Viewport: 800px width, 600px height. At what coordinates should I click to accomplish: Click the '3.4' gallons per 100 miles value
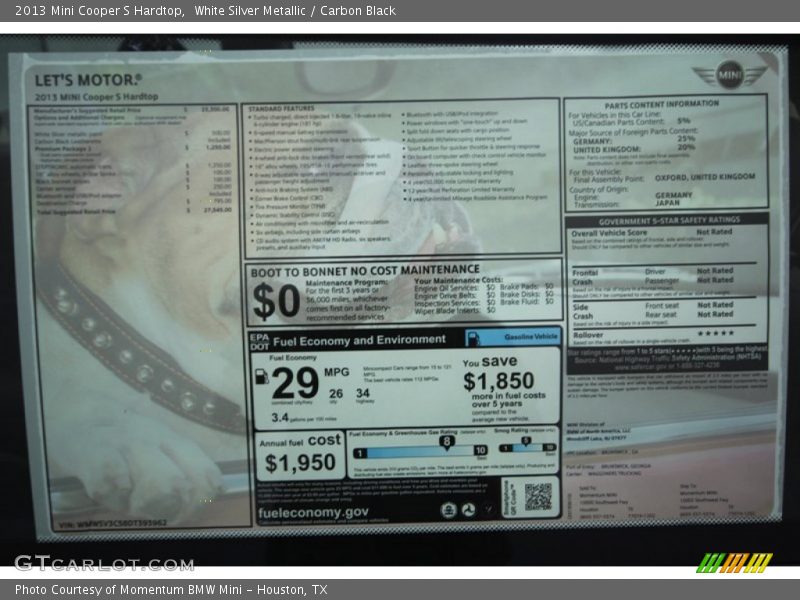(280, 417)
